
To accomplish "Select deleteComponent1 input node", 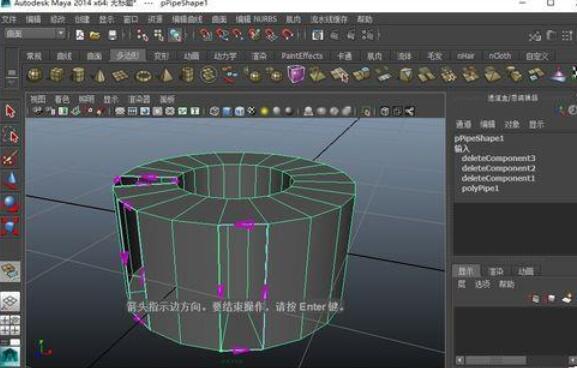I will tap(498, 178).
